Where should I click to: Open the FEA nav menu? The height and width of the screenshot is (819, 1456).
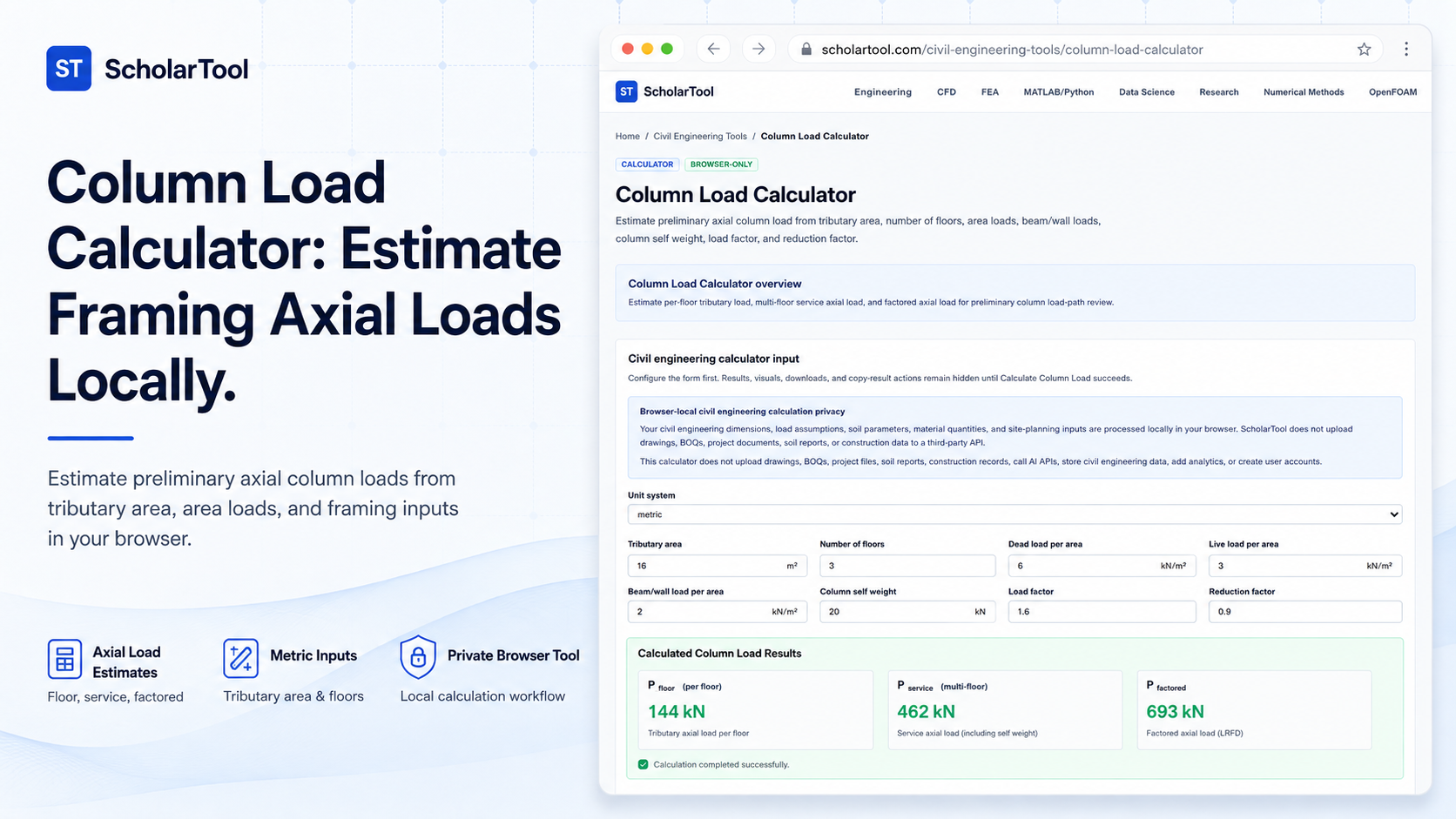tap(990, 92)
